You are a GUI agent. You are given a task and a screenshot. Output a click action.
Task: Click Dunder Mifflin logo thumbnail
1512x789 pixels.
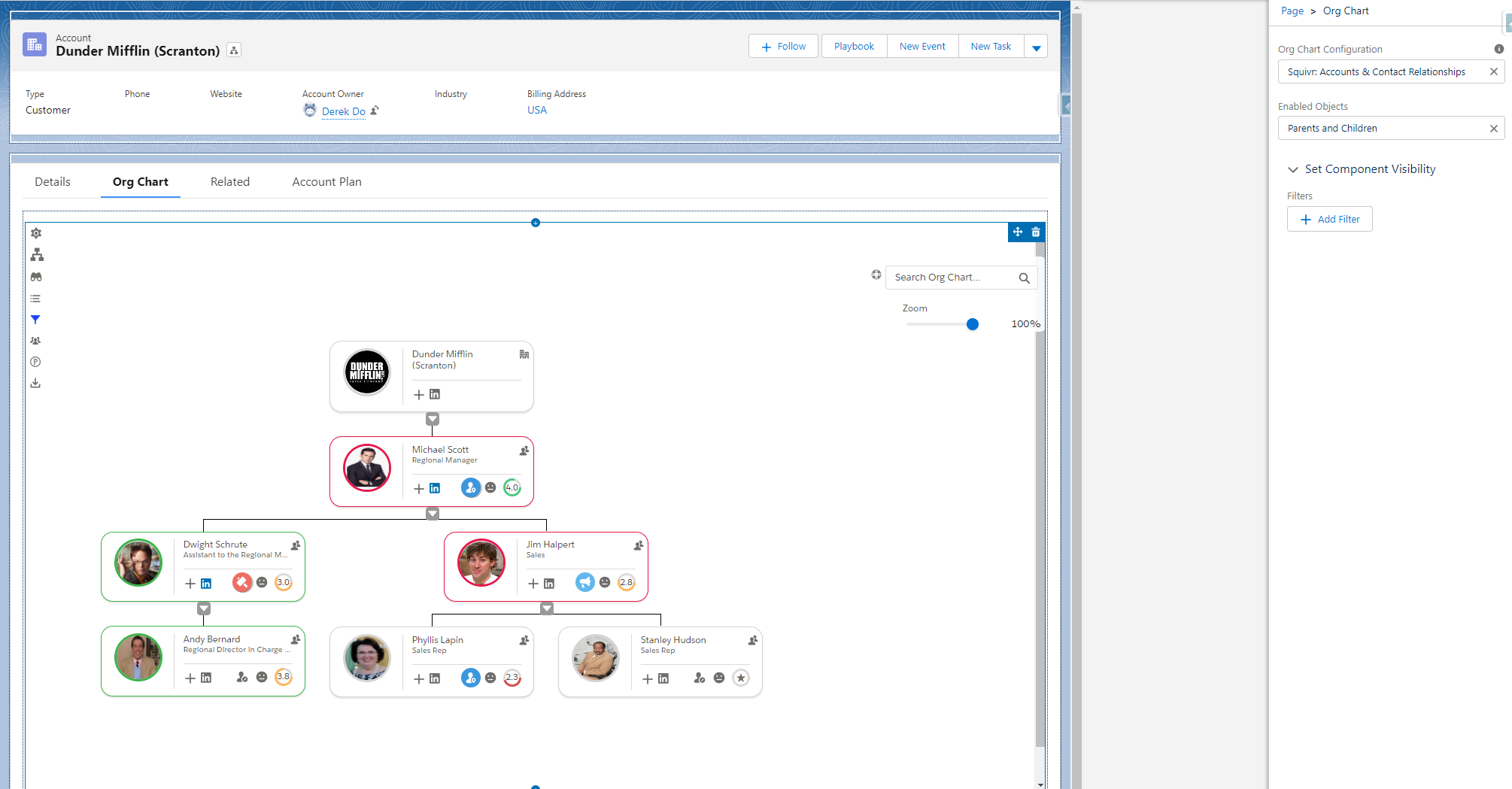point(367,372)
